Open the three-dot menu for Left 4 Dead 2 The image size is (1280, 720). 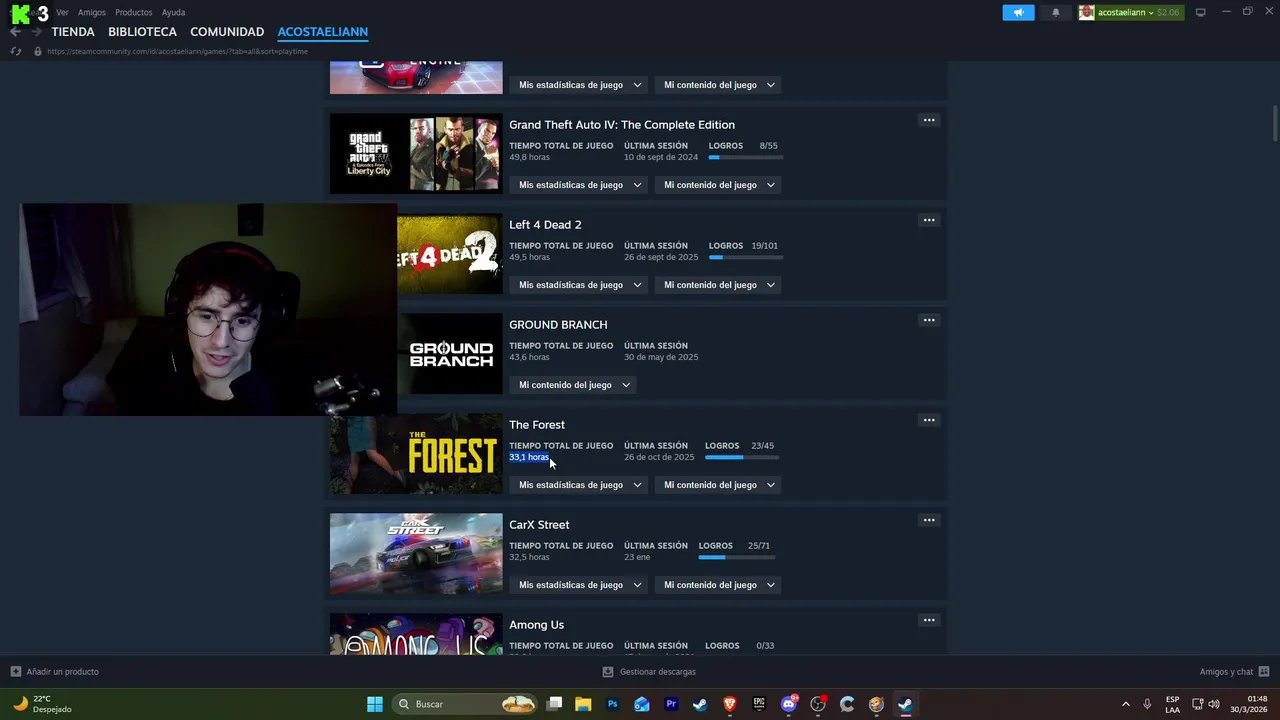[929, 220]
